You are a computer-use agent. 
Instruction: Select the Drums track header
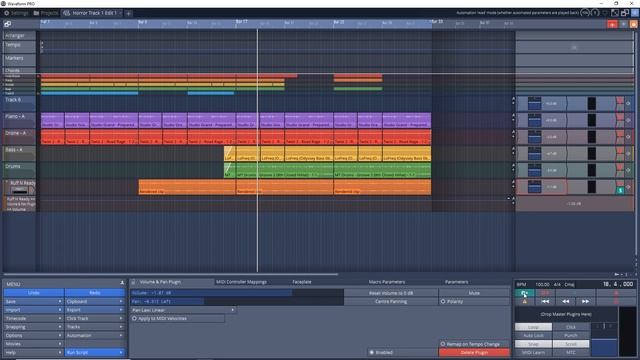[x=19, y=170]
